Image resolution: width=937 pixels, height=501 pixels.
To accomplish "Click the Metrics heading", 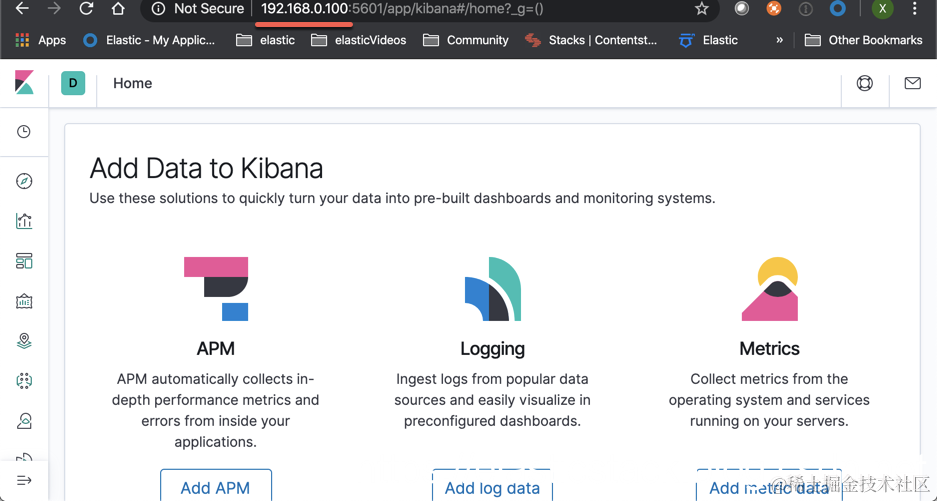I will (770, 349).
